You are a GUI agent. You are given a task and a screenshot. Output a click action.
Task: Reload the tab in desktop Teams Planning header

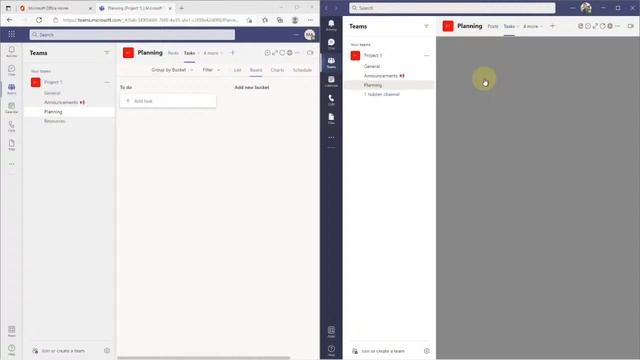[x=602, y=26]
